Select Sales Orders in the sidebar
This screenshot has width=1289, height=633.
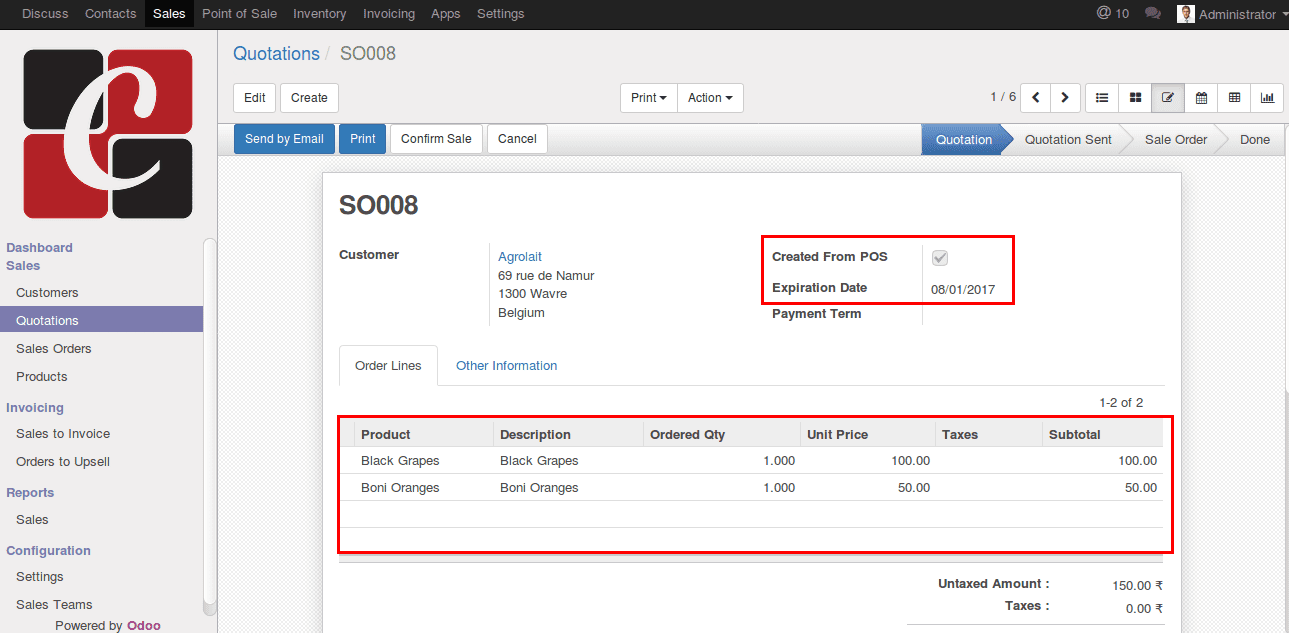[x=54, y=349]
